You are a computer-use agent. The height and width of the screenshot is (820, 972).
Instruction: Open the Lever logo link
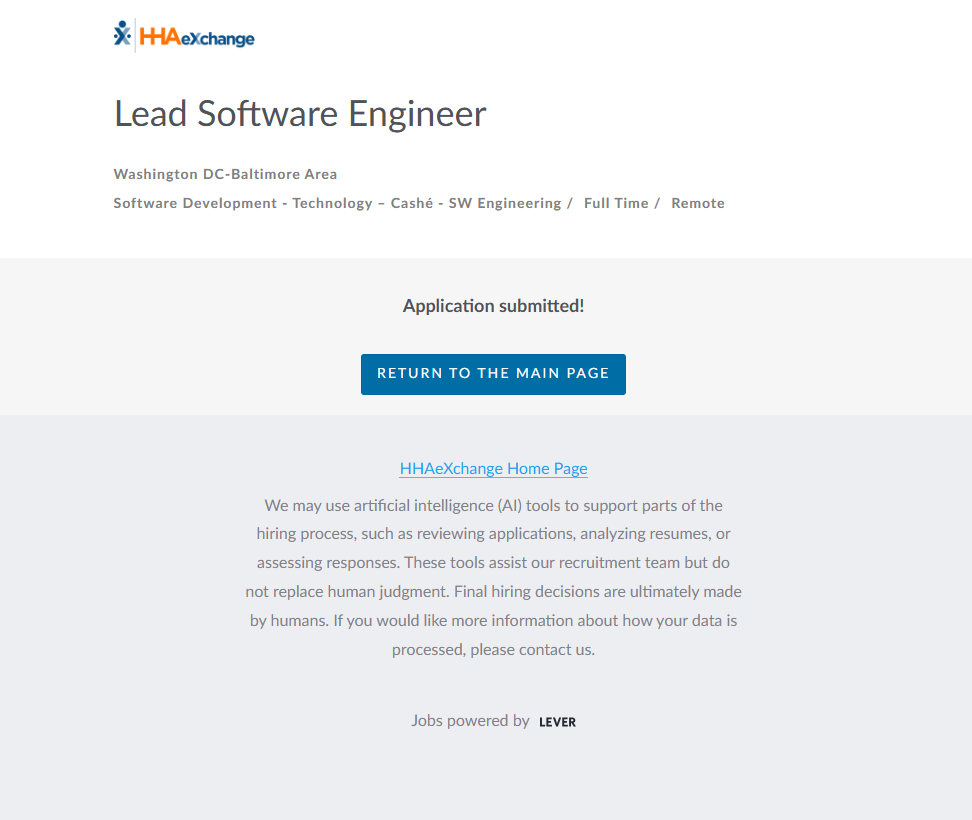[557, 722]
